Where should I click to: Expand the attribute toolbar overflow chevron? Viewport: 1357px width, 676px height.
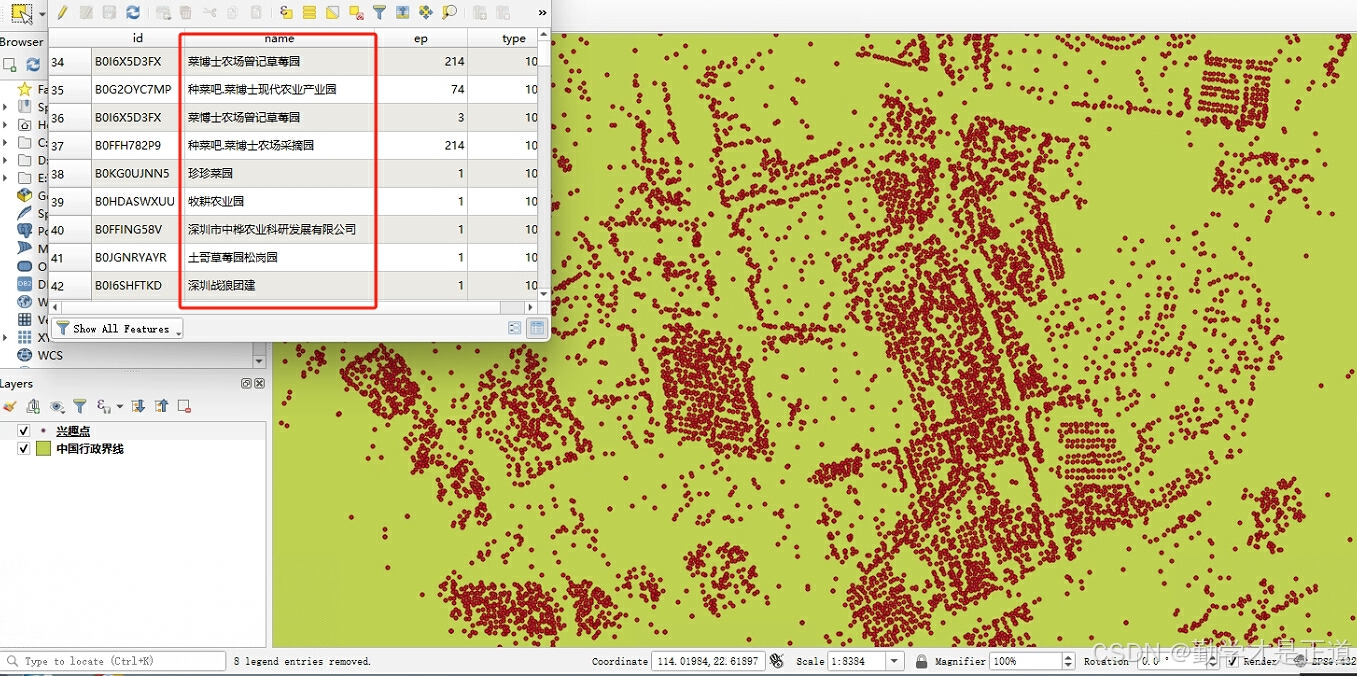pos(542,13)
